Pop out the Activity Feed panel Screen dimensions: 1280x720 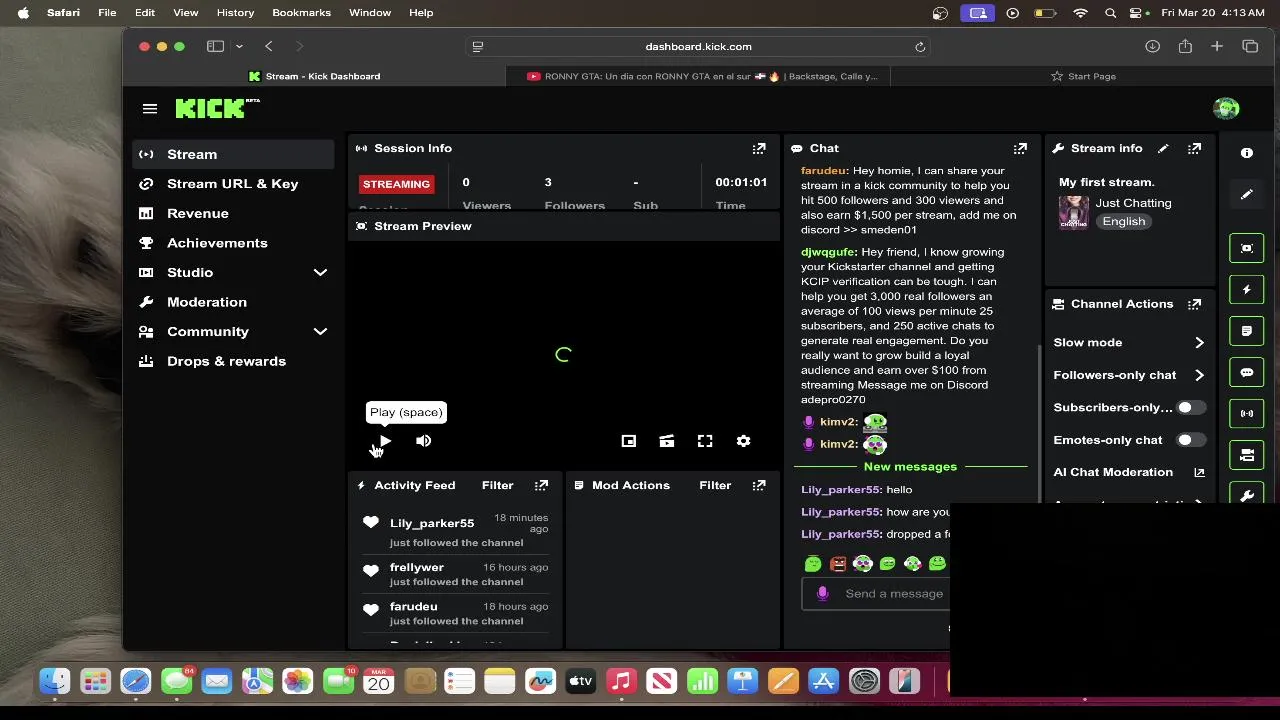click(541, 485)
